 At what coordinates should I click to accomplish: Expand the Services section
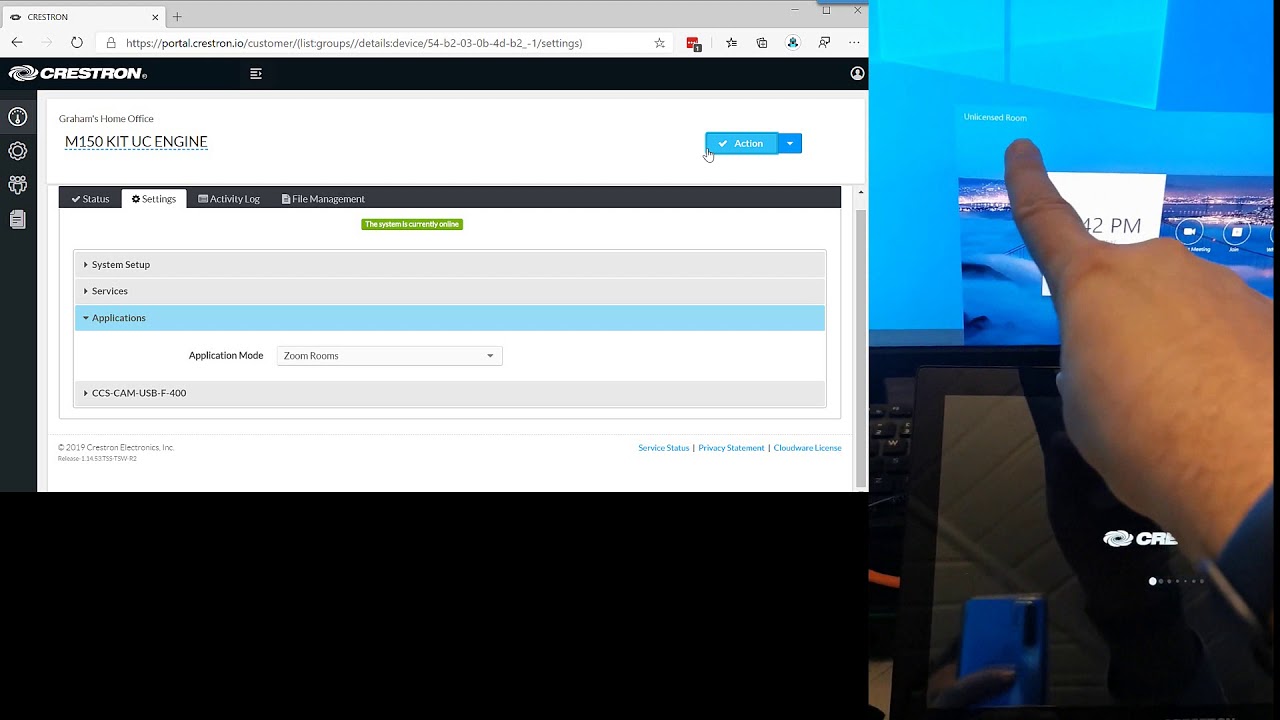pyautogui.click(x=450, y=291)
